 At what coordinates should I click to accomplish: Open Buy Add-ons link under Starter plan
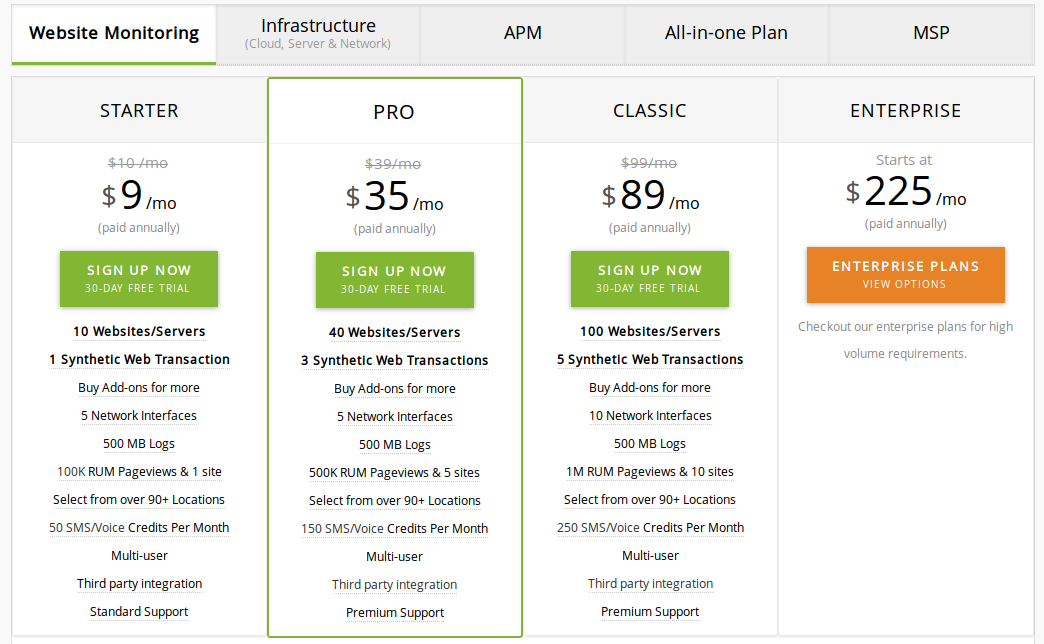138,387
